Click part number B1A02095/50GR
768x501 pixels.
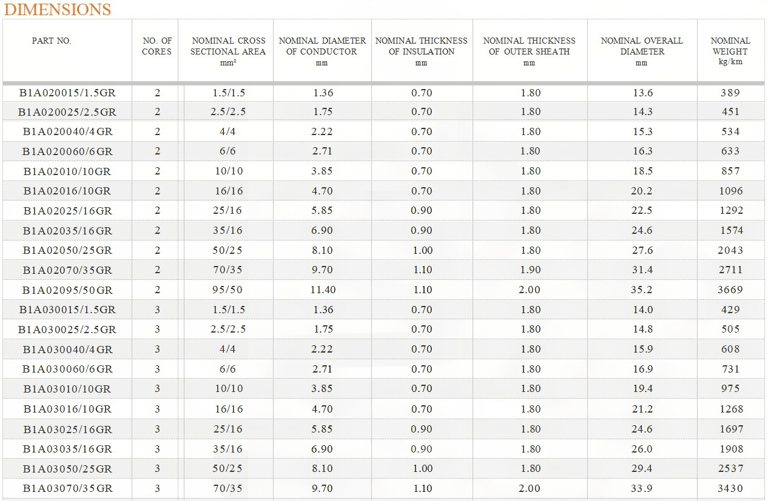pyautogui.click(x=68, y=290)
